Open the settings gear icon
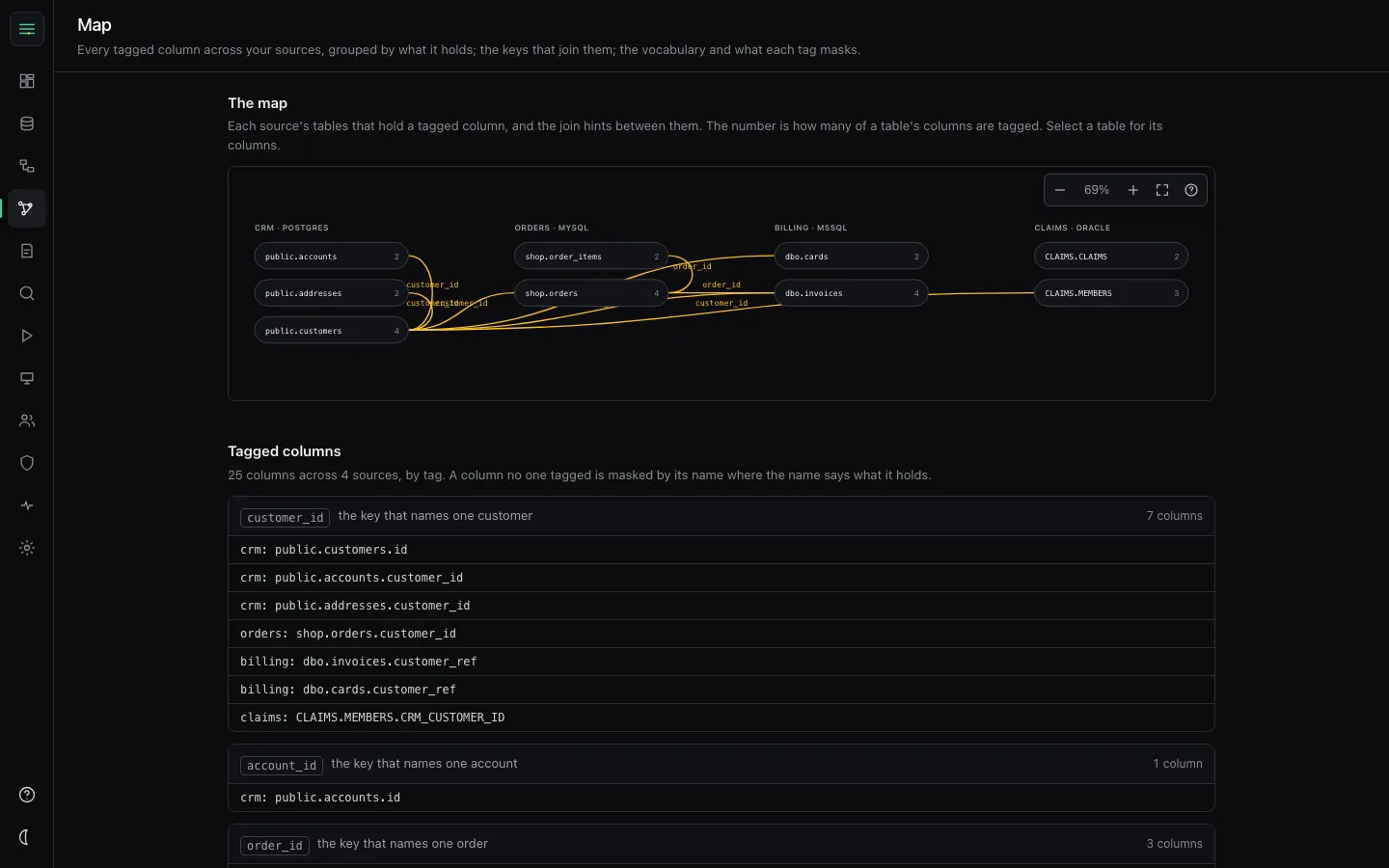 pos(27,548)
